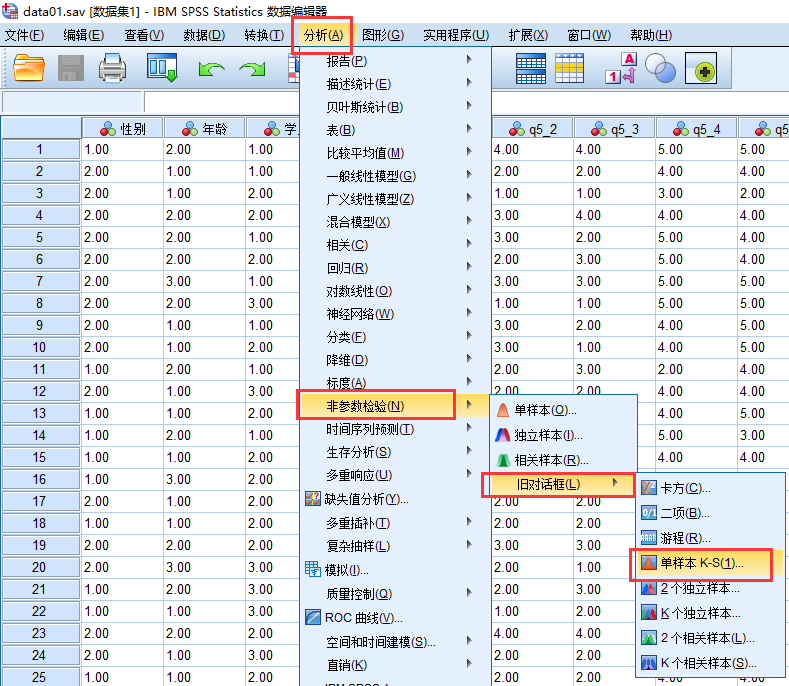Open the 数据(D) menu
The image size is (789, 686).
tap(204, 35)
